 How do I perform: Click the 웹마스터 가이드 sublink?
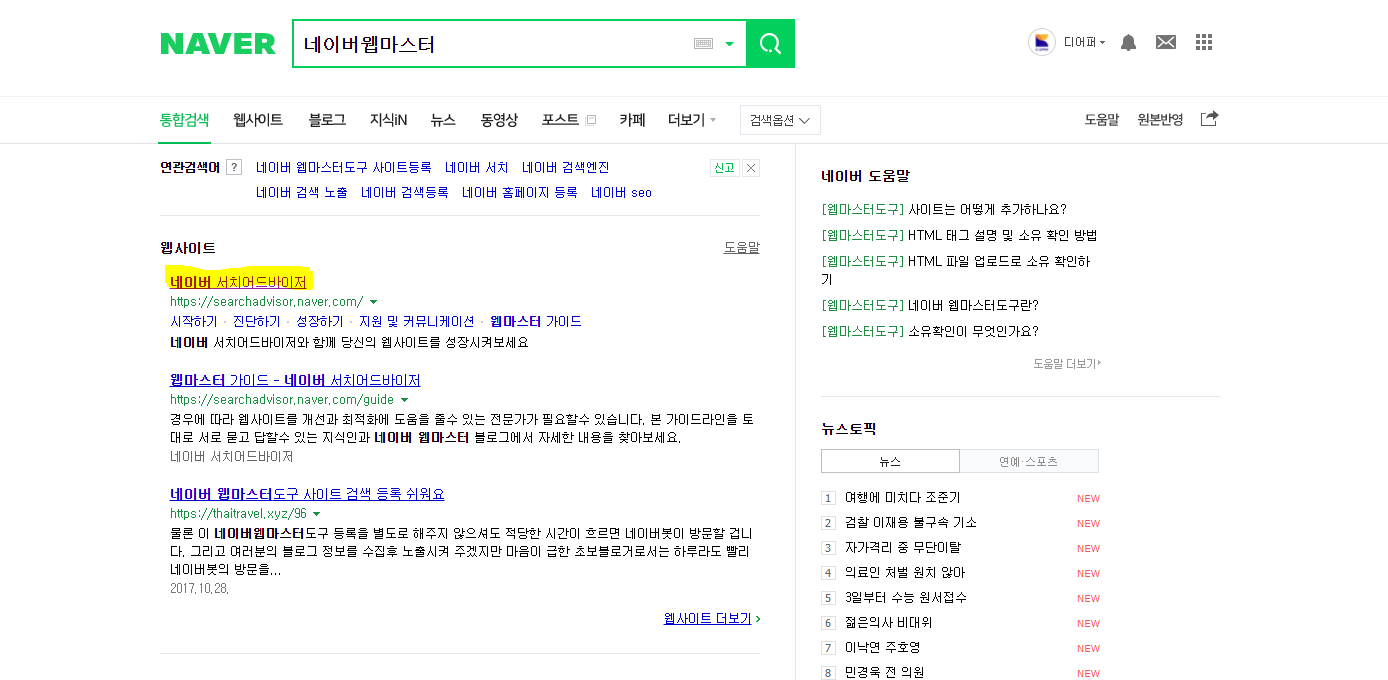(x=536, y=322)
